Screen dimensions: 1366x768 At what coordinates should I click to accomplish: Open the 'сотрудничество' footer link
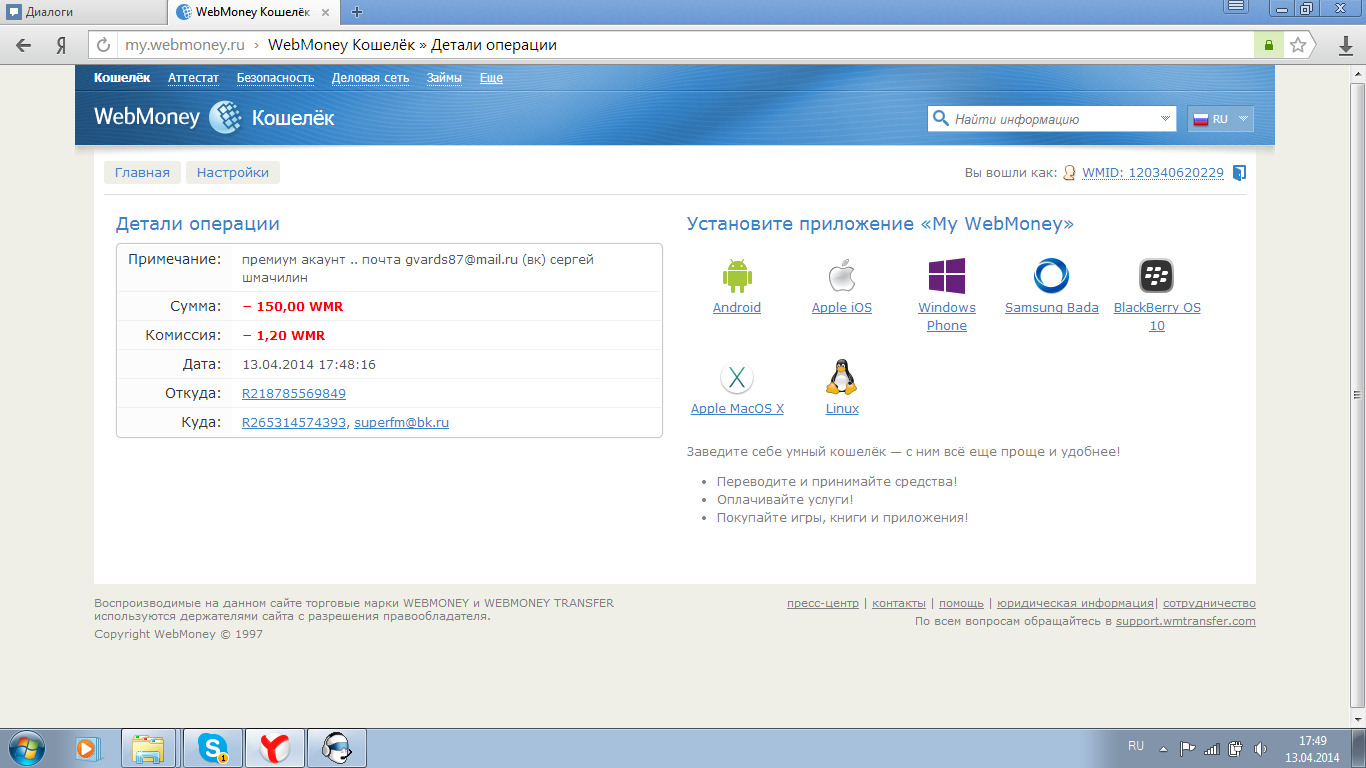coord(1209,603)
